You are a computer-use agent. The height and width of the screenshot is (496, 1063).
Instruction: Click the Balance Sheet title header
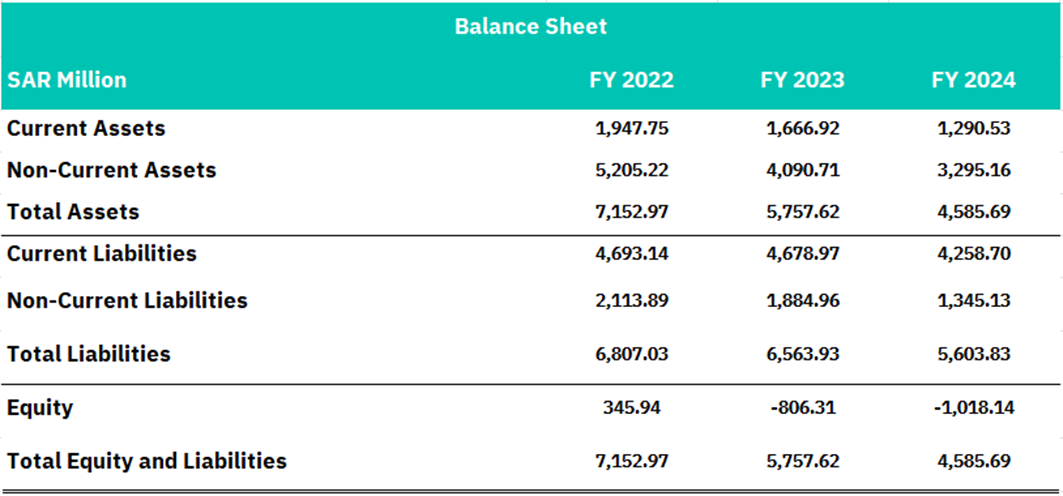click(x=531, y=26)
